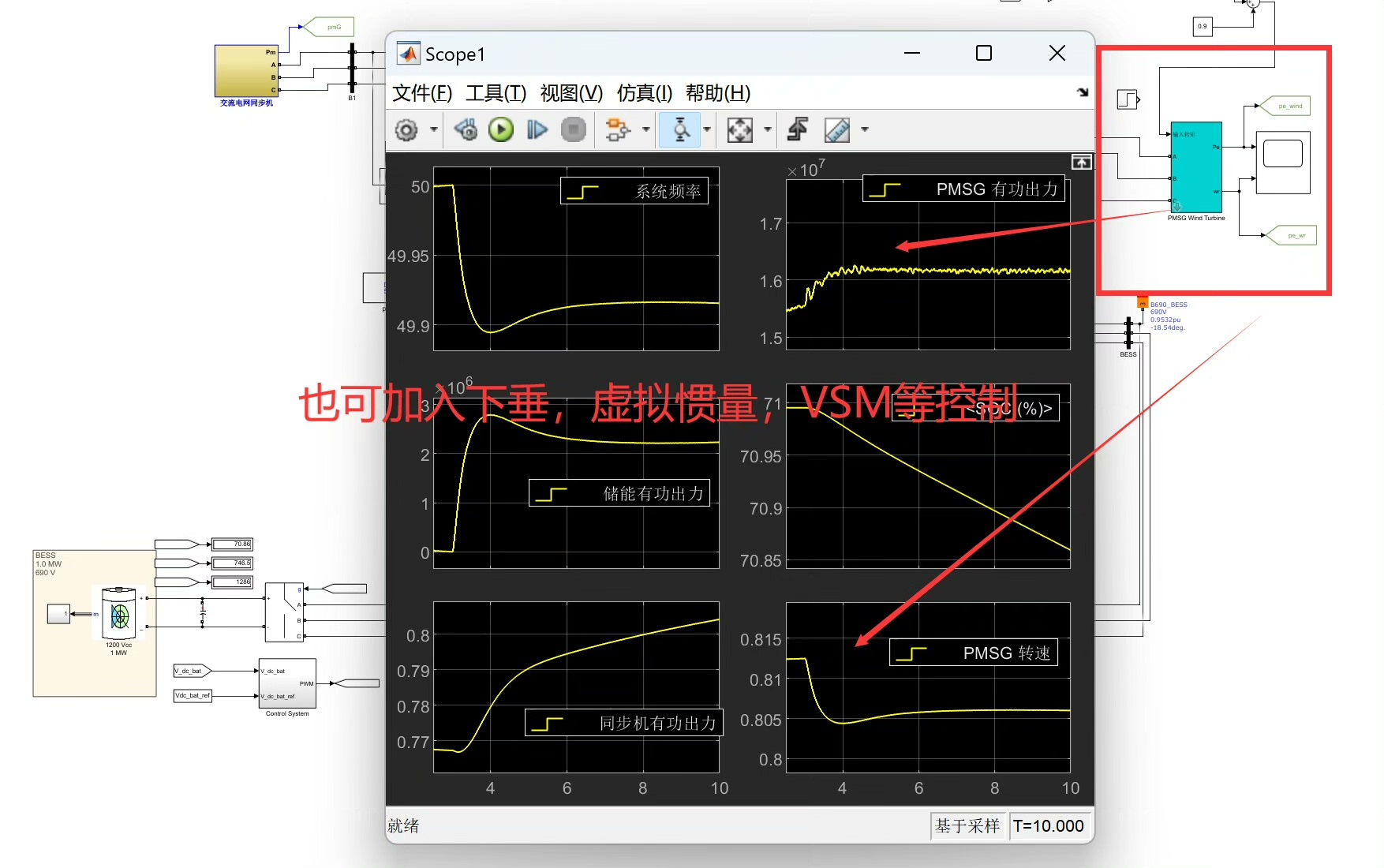This screenshot has width=1384, height=868.
Task: Select the BESS bus bar block
Action: point(1128,333)
